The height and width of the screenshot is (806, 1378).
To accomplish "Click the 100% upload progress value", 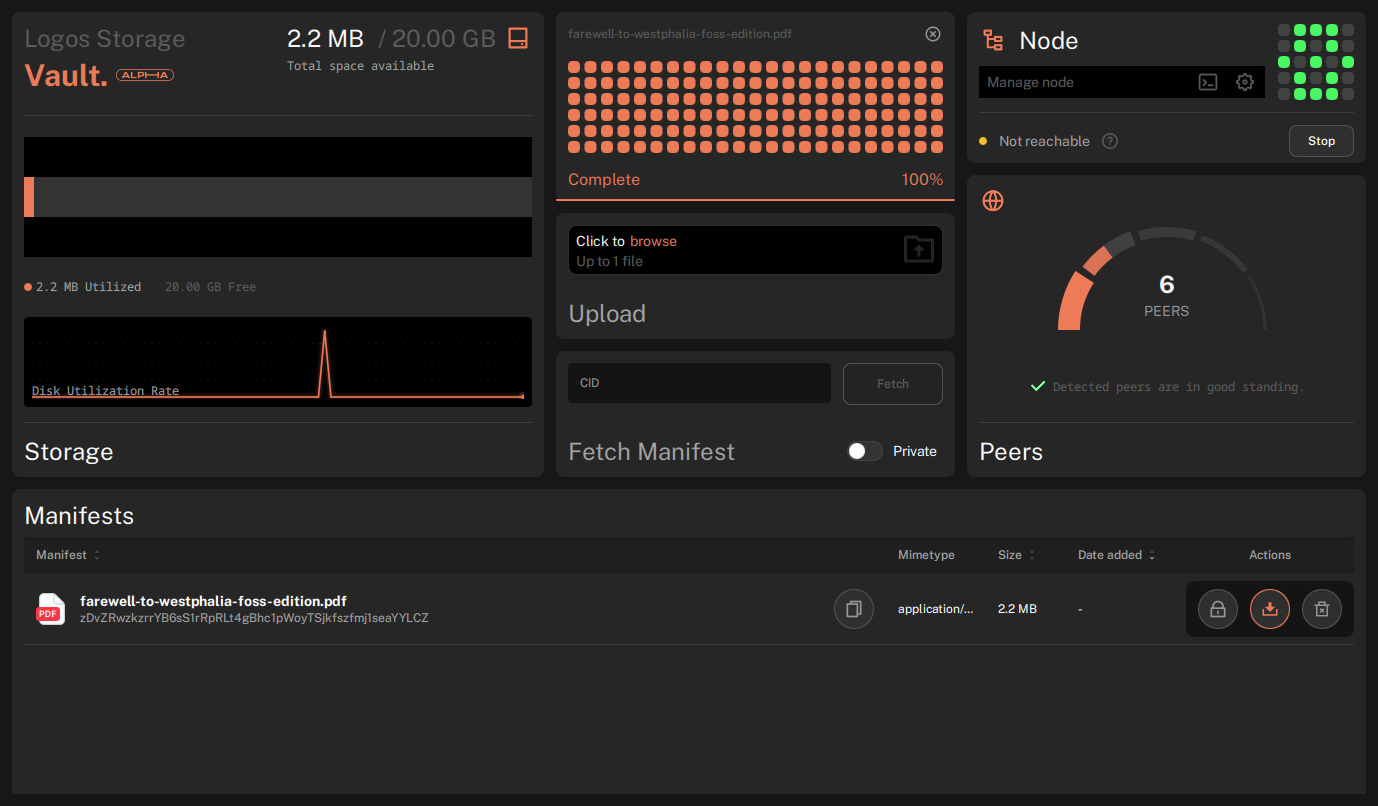I will (922, 180).
